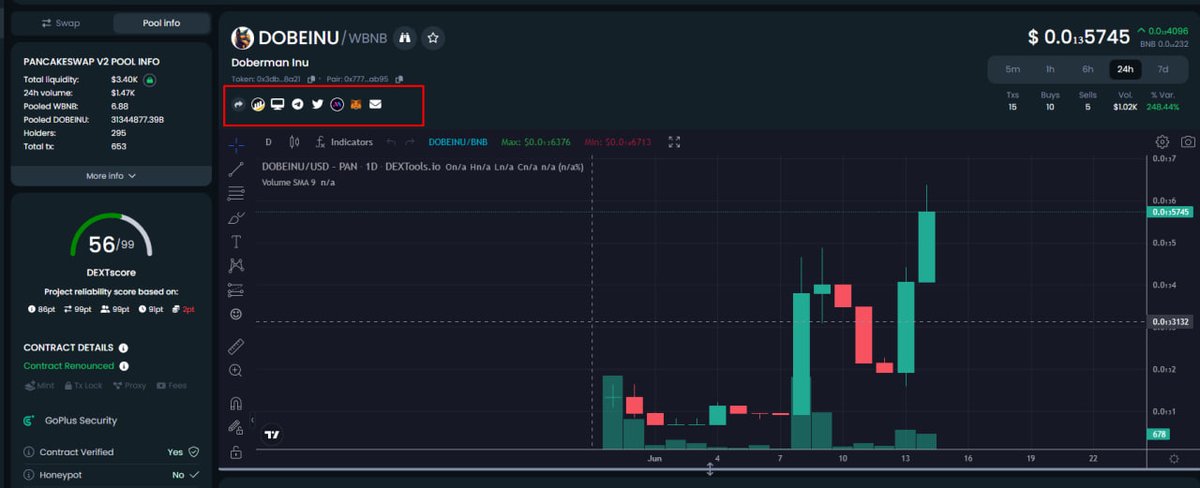The width and height of the screenshot is (1200, 488).
Task: Toggle lock all drawing tools
Action: point(236,428)
